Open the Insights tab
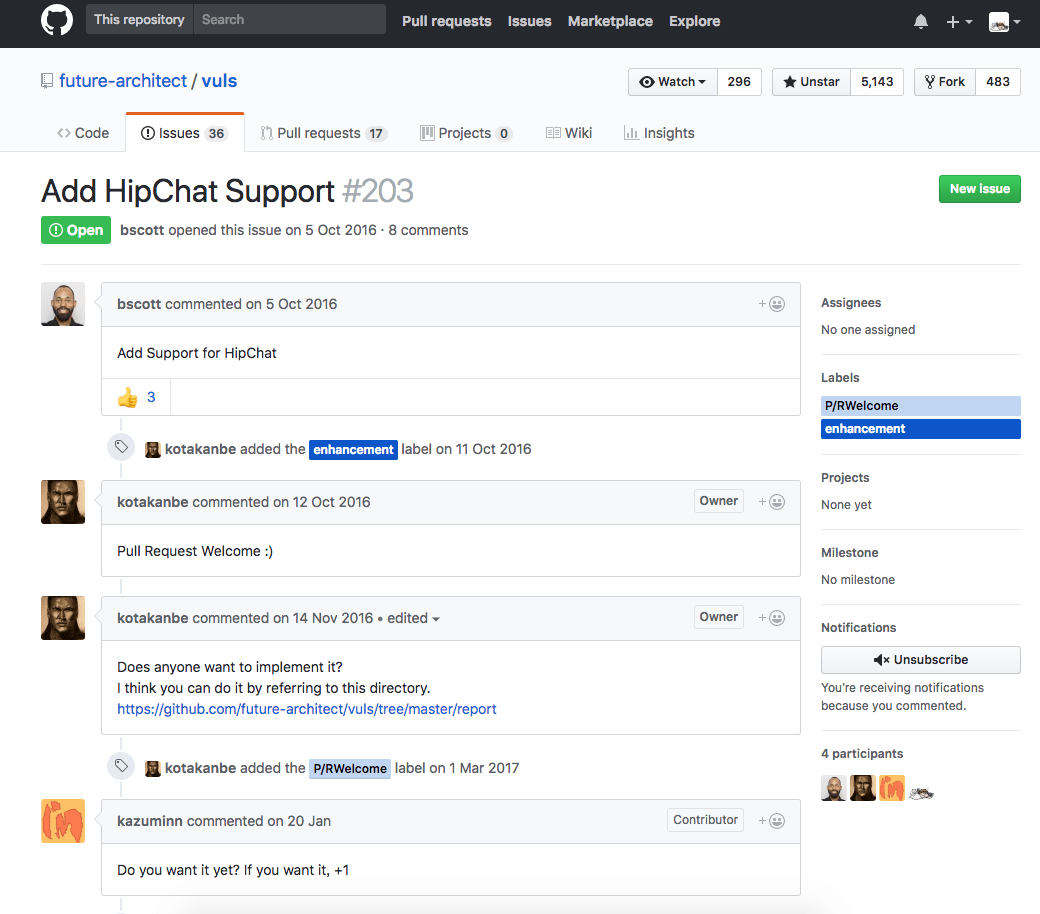Image resolution: width=1040 pixels, height=914 pixels. (658, 133)
